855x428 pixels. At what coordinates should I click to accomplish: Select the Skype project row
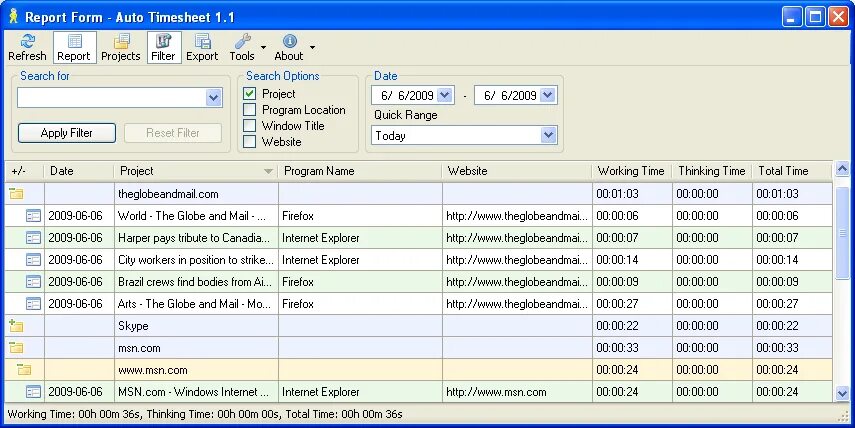419,325
